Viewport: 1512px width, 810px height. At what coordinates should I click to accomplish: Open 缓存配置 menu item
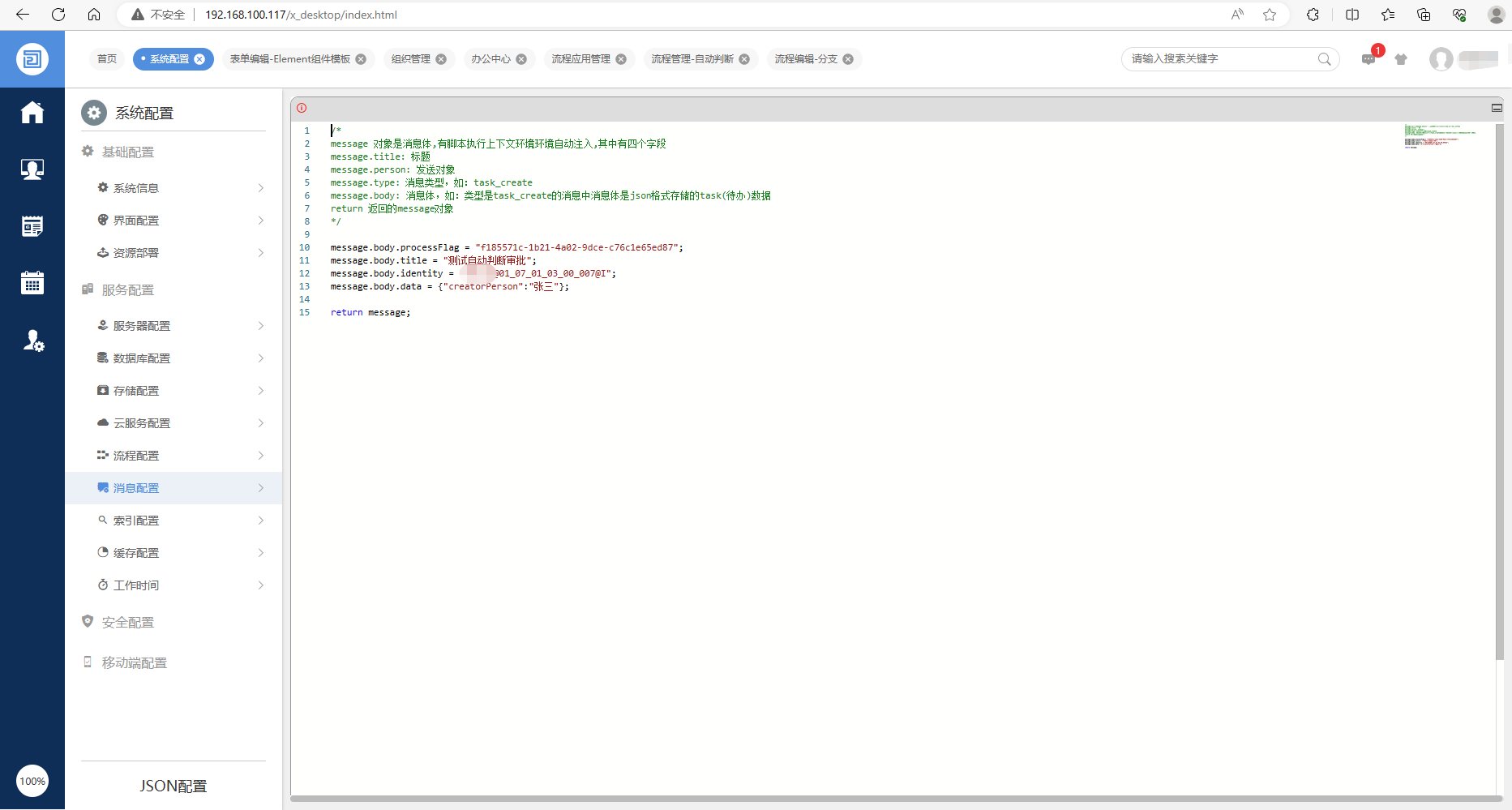coord(173,553)
